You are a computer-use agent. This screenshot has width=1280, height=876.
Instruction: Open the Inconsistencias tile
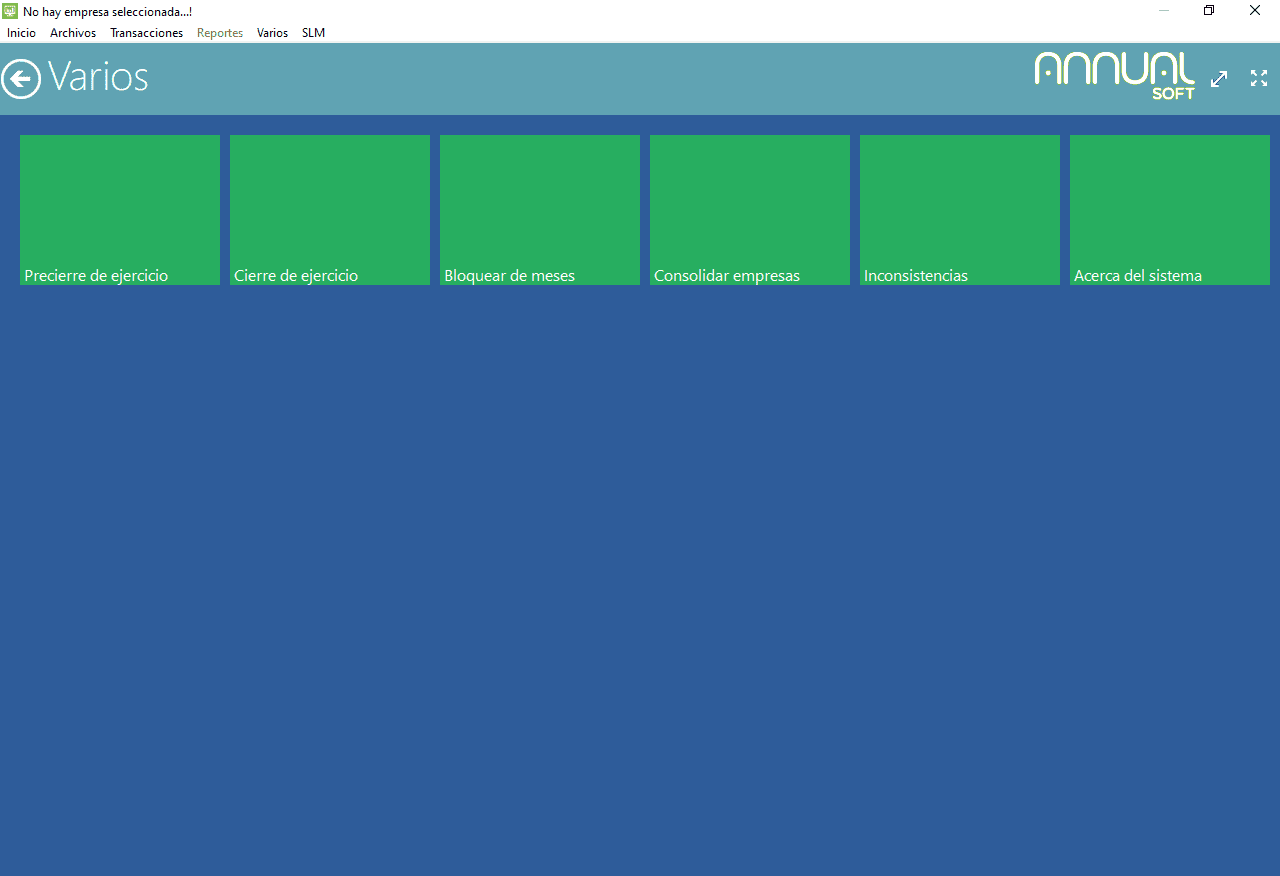pyautogui.click(x=960, y=210)
